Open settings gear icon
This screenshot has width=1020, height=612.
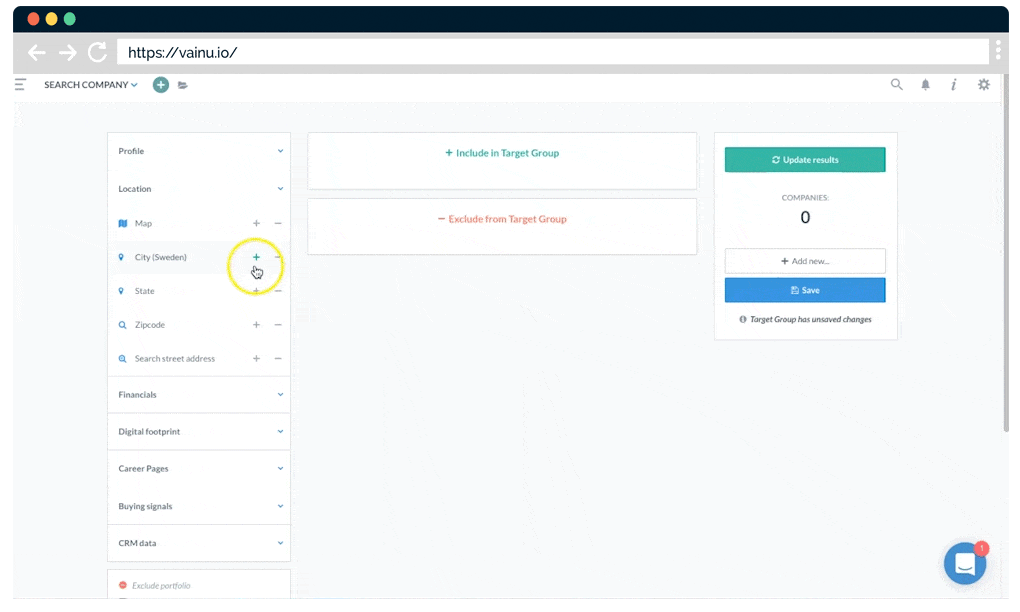[x=984, y=85]
